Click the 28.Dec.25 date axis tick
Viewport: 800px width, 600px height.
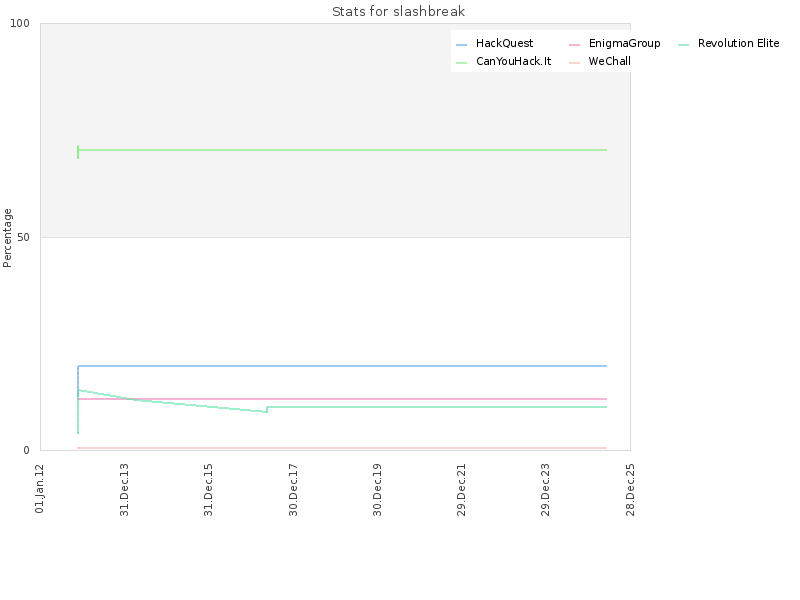(630, 489)
